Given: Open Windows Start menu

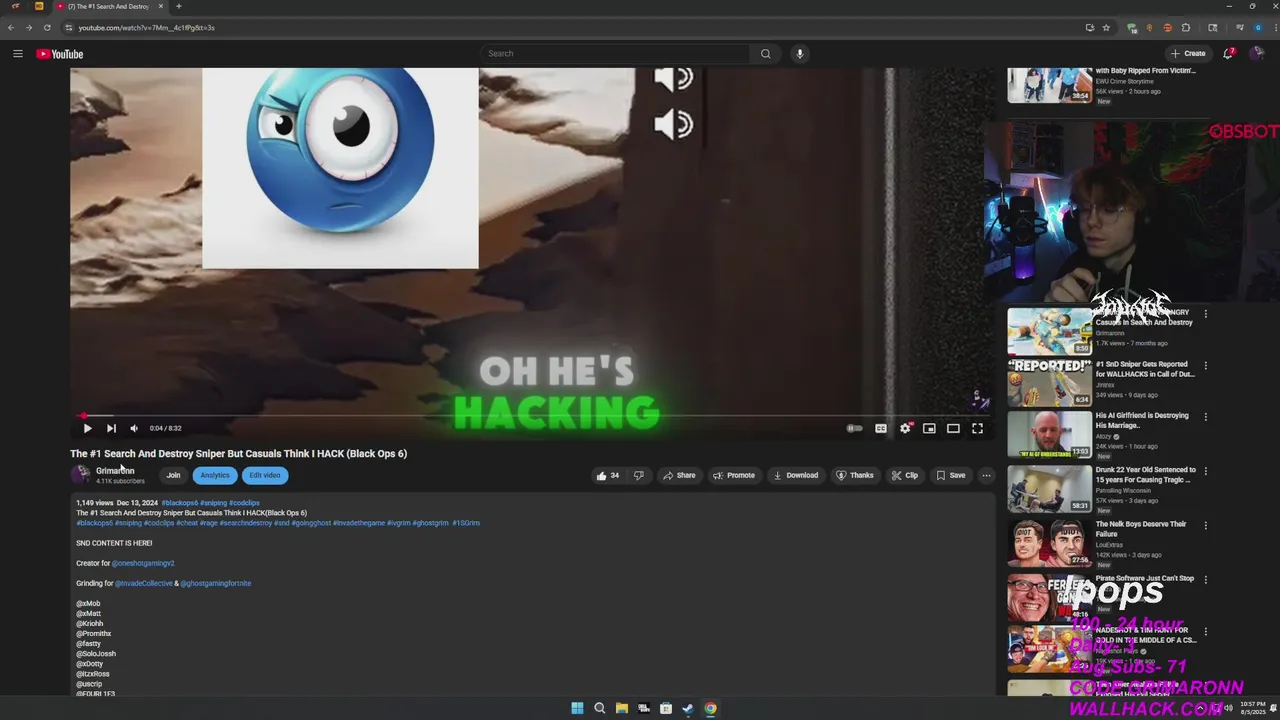Looking at the screenshot, I should click(x=577, y=708).
